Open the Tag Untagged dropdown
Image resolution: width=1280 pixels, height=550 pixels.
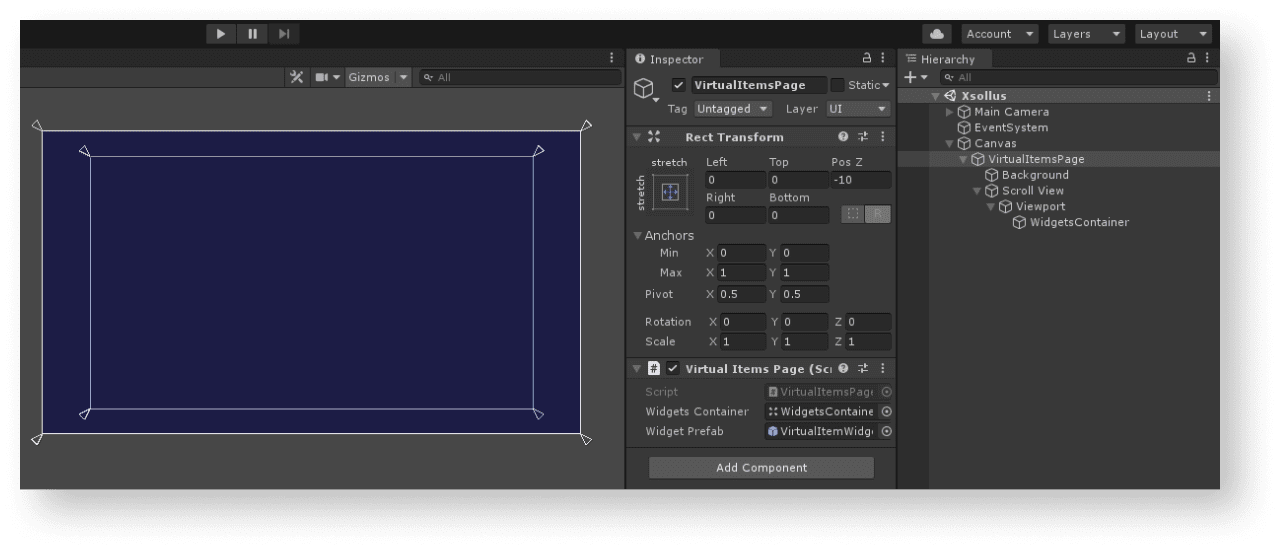coord(733,109)
